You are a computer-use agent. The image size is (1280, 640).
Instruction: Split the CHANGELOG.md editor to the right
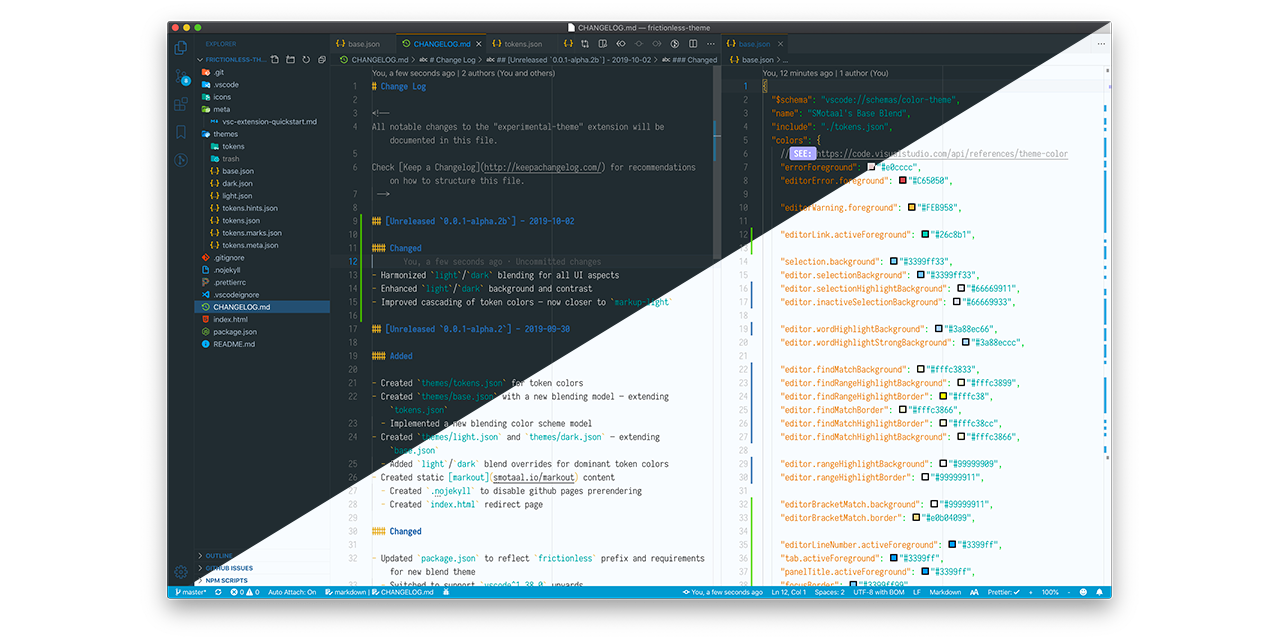point(693,44)
